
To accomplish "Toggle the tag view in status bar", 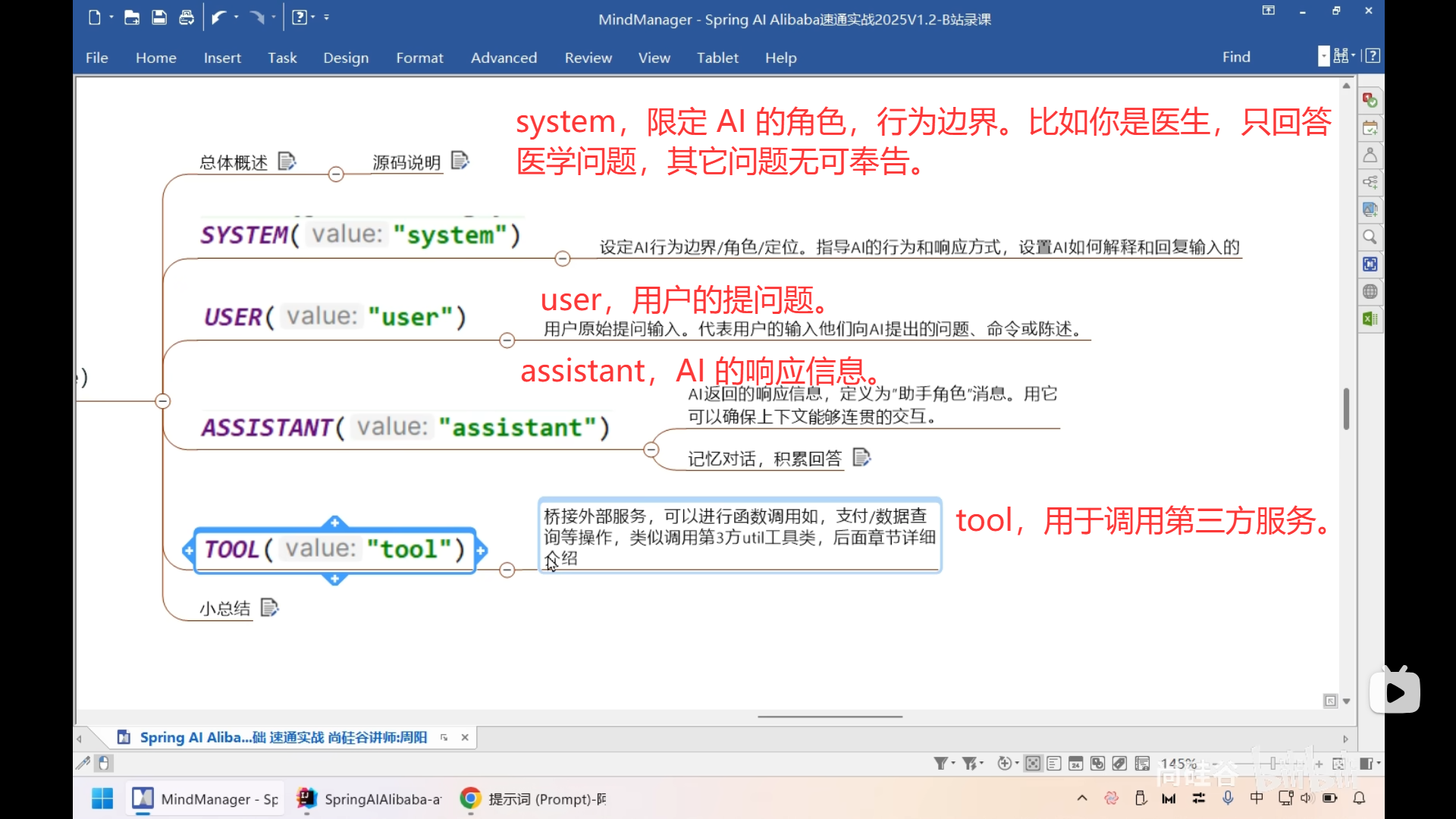I will click(x=1119, y=763).
